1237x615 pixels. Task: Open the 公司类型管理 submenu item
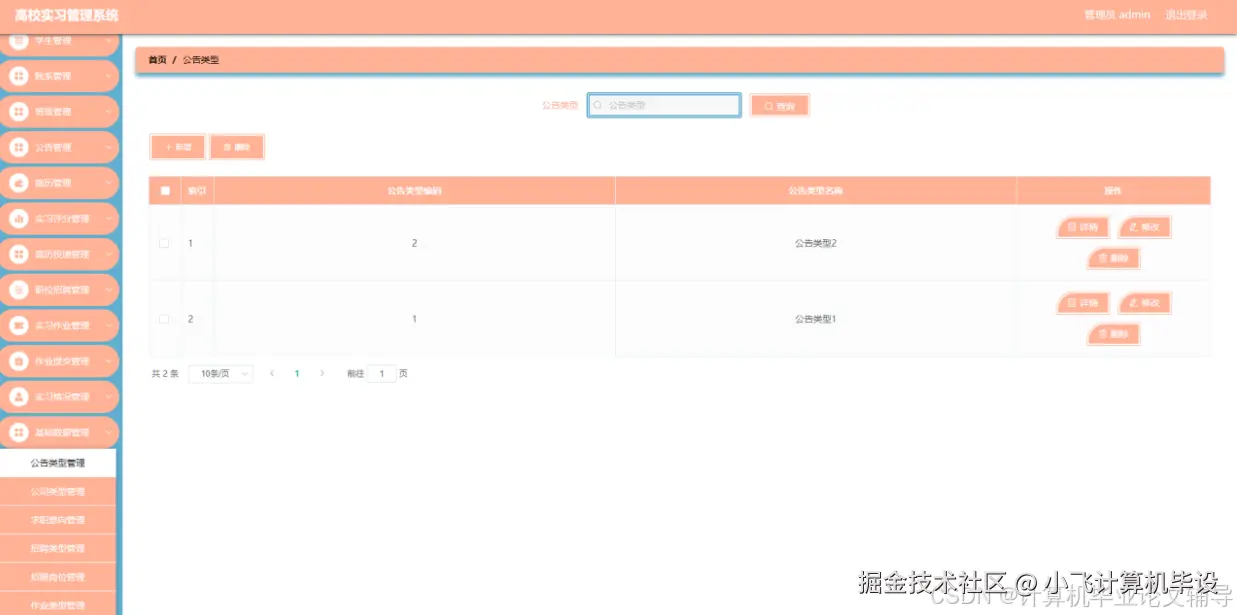[x=58, y=491]
